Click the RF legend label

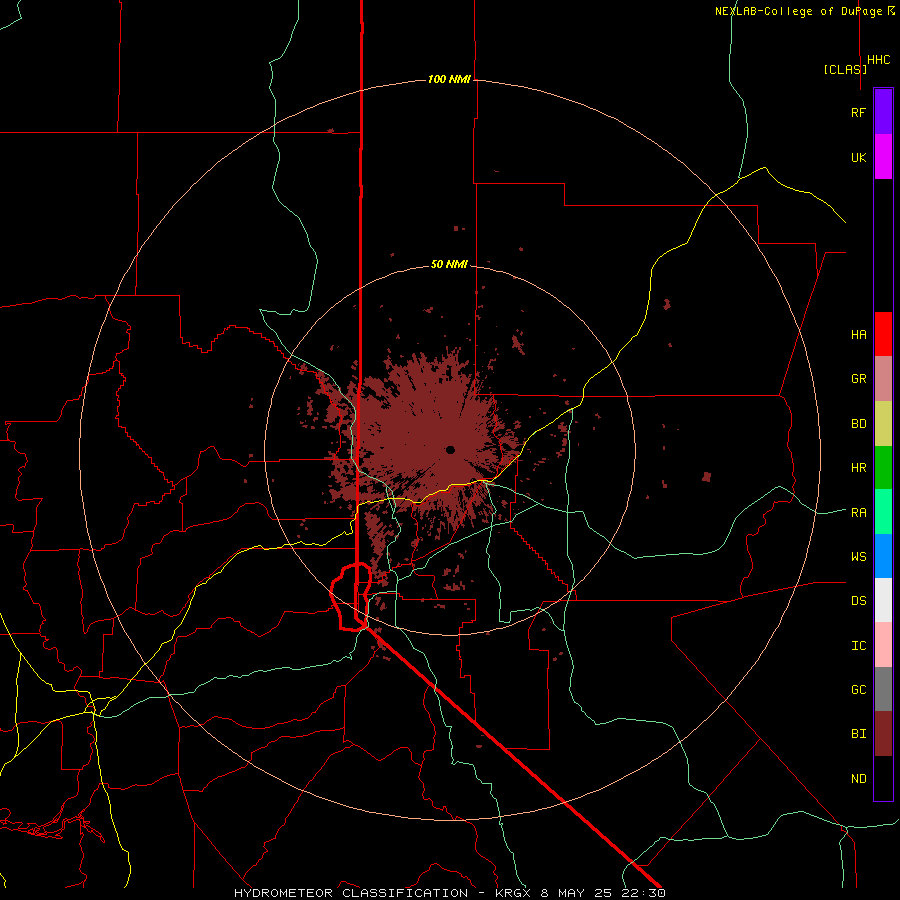tap(858, 112)
